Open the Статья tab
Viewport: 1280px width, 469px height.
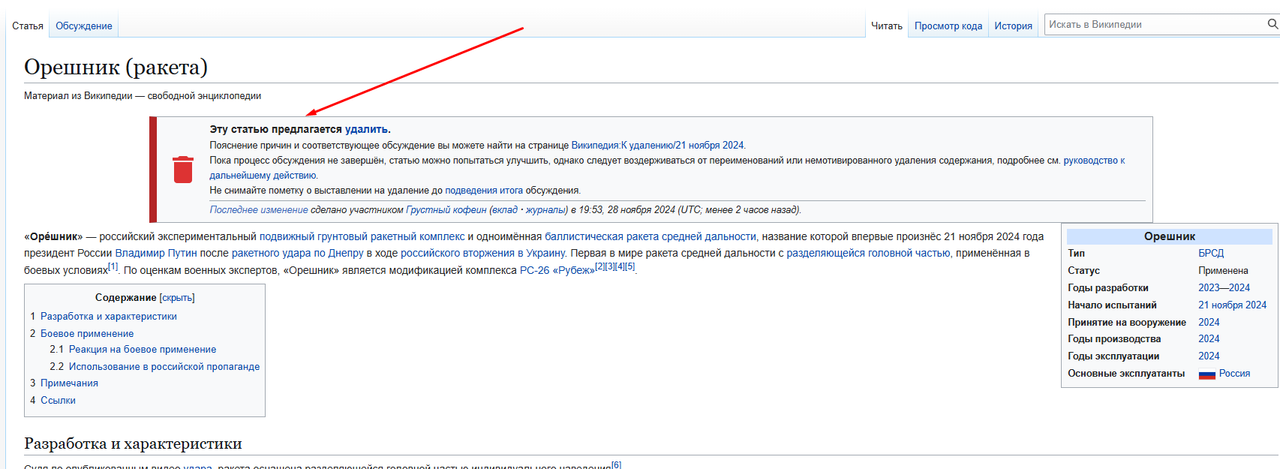27,26
